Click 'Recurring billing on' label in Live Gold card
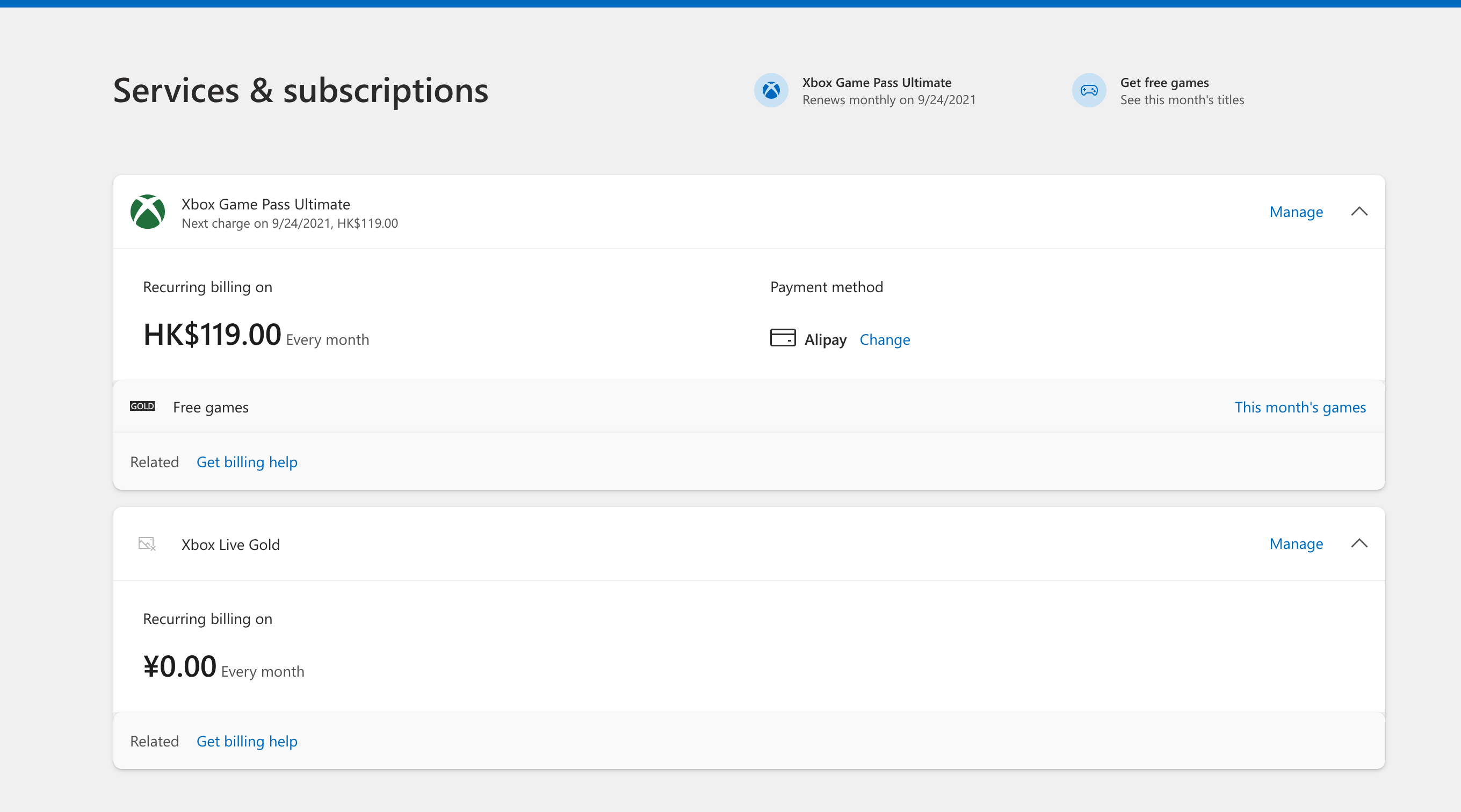 (207, 619)
